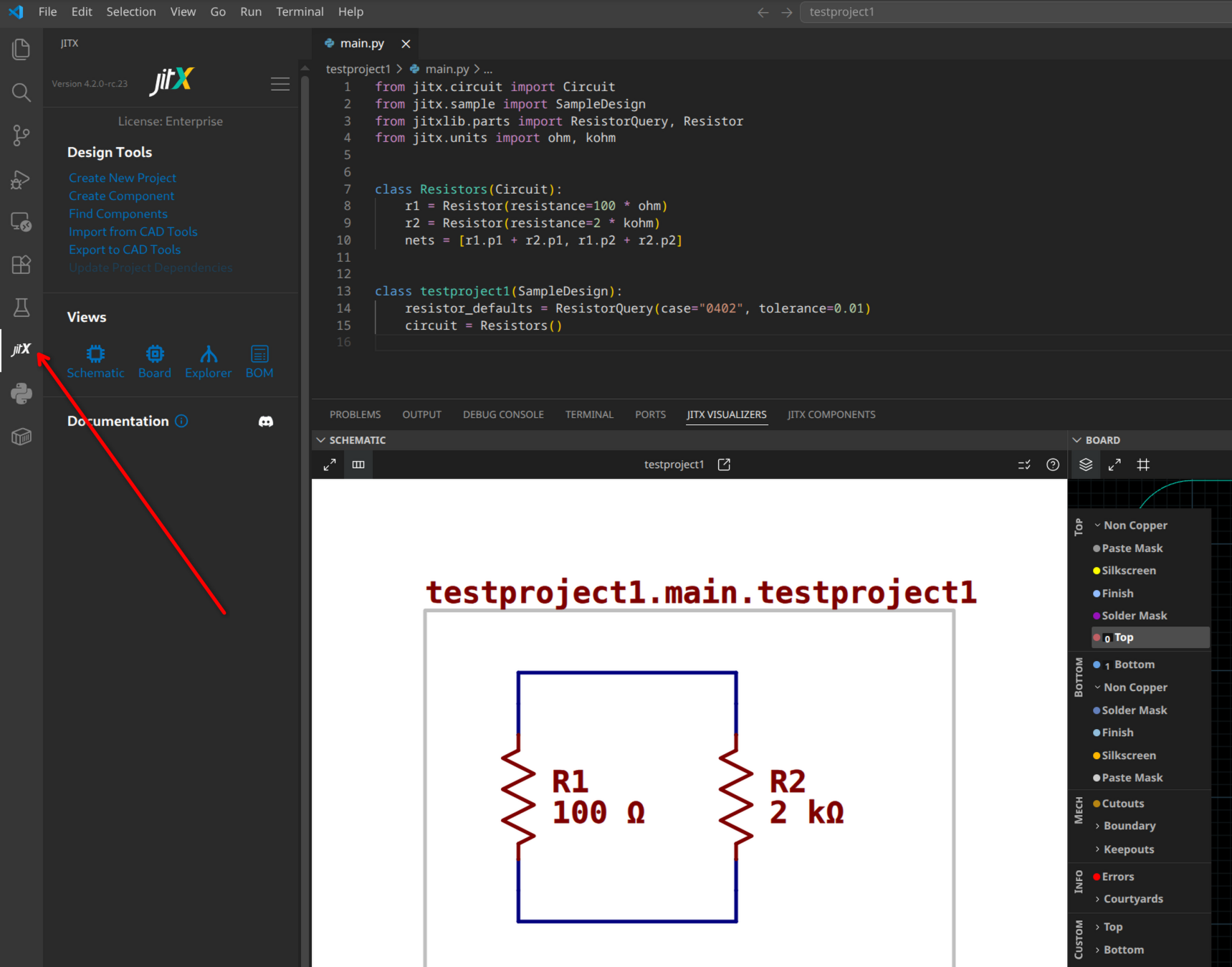This screenshot has height=967, width=1232.
Task: Open the Selection menu
Action: pos(131,11)
